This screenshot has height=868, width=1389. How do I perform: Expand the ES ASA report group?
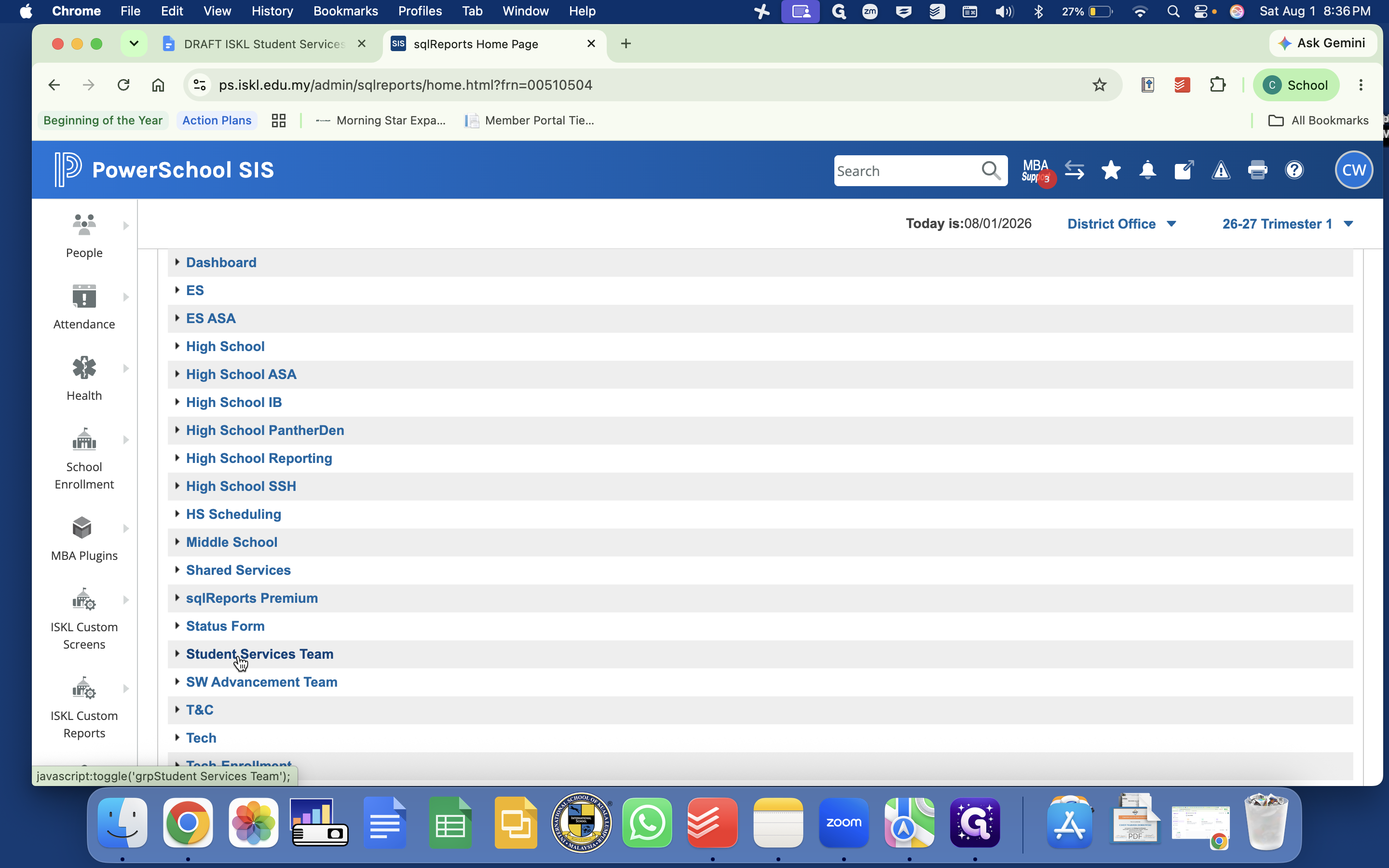[x=211, y=318]
